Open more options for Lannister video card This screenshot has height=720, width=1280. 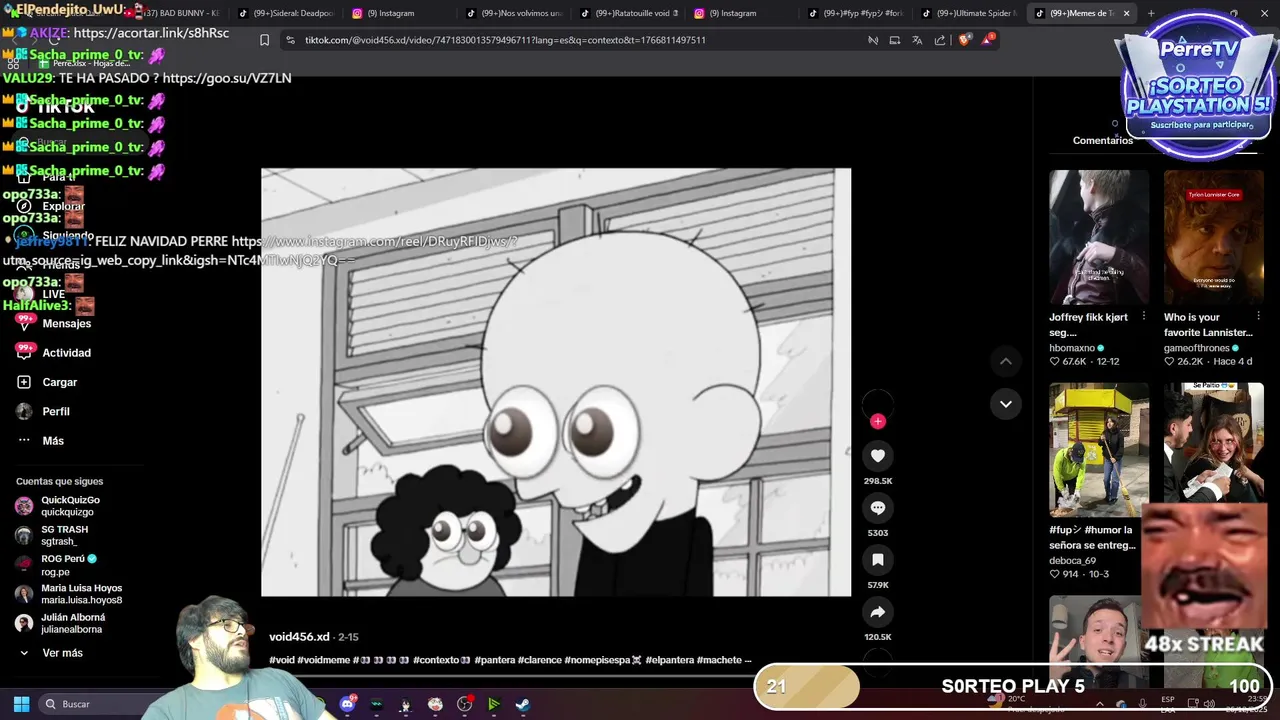pos(1258,316)
